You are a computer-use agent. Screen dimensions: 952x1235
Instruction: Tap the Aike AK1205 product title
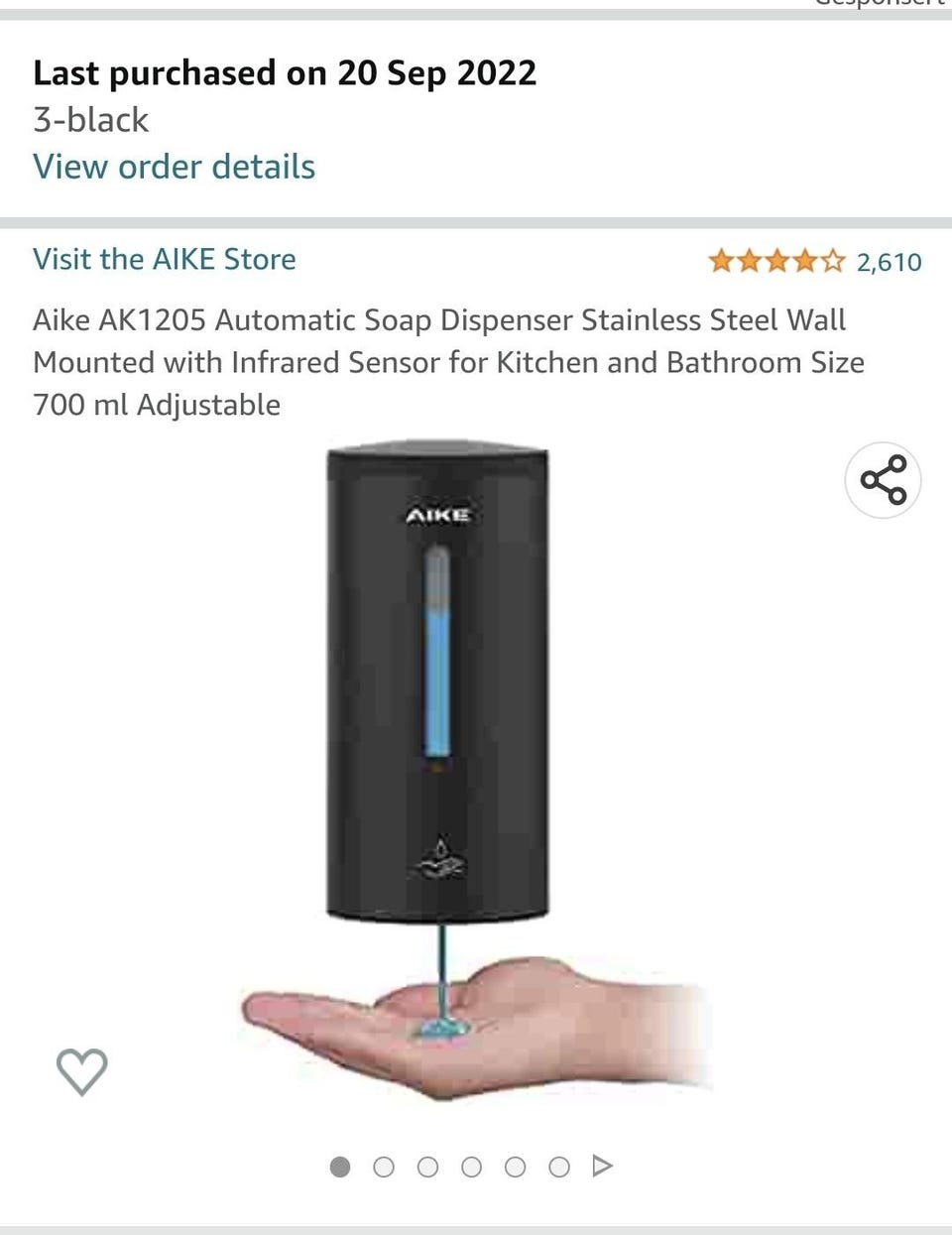[x=448, y=362]
